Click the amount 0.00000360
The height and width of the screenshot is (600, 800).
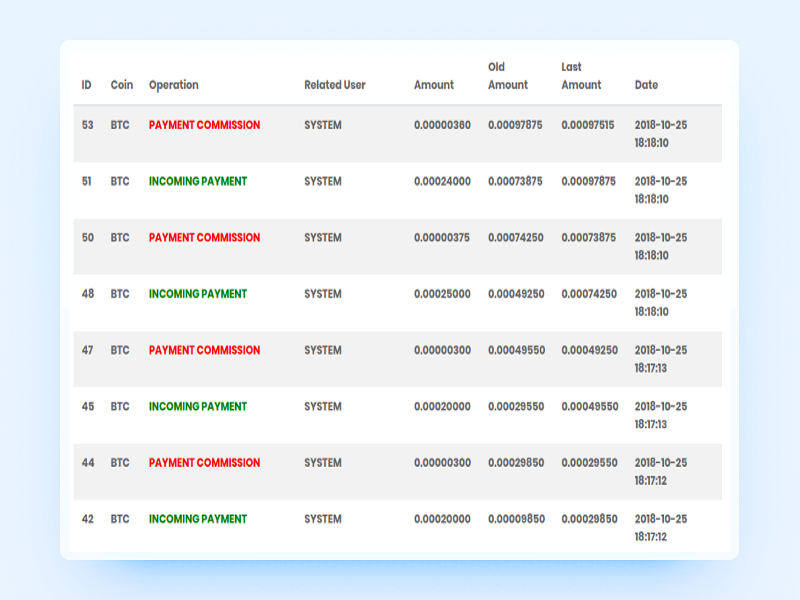pos(442,125)
